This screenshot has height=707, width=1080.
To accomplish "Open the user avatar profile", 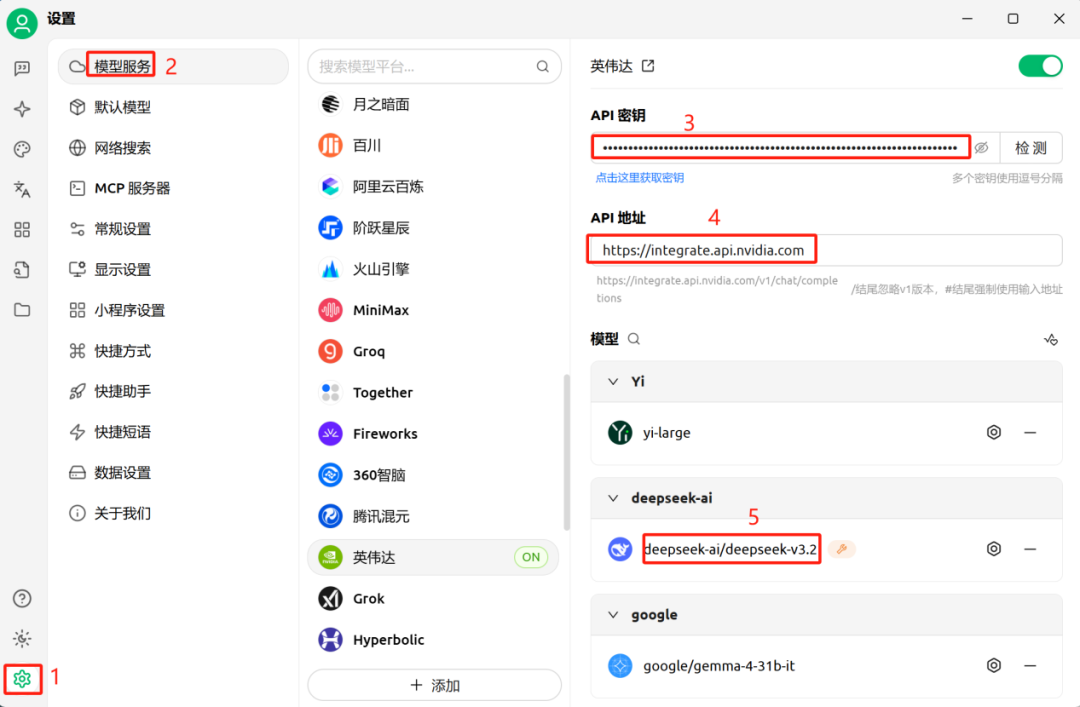I will 22,23.
